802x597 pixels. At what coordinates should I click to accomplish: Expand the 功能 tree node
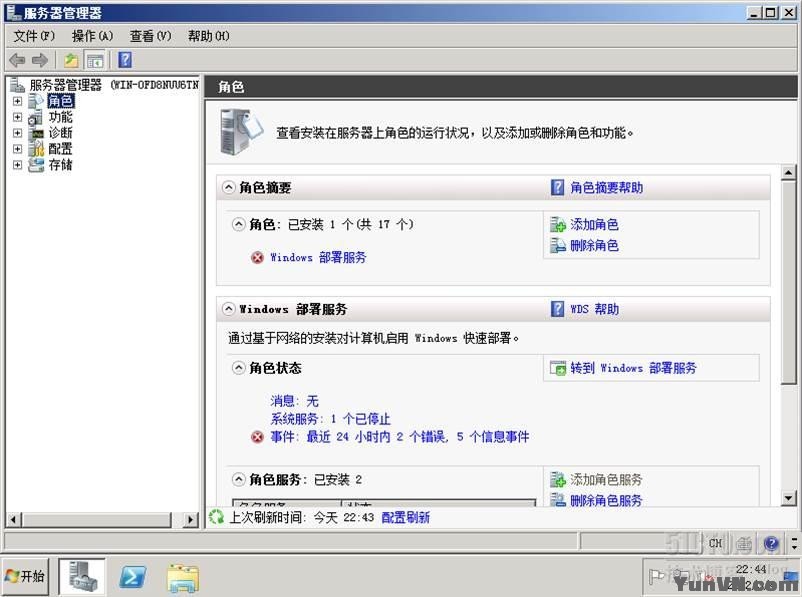(x=17, y=117)
